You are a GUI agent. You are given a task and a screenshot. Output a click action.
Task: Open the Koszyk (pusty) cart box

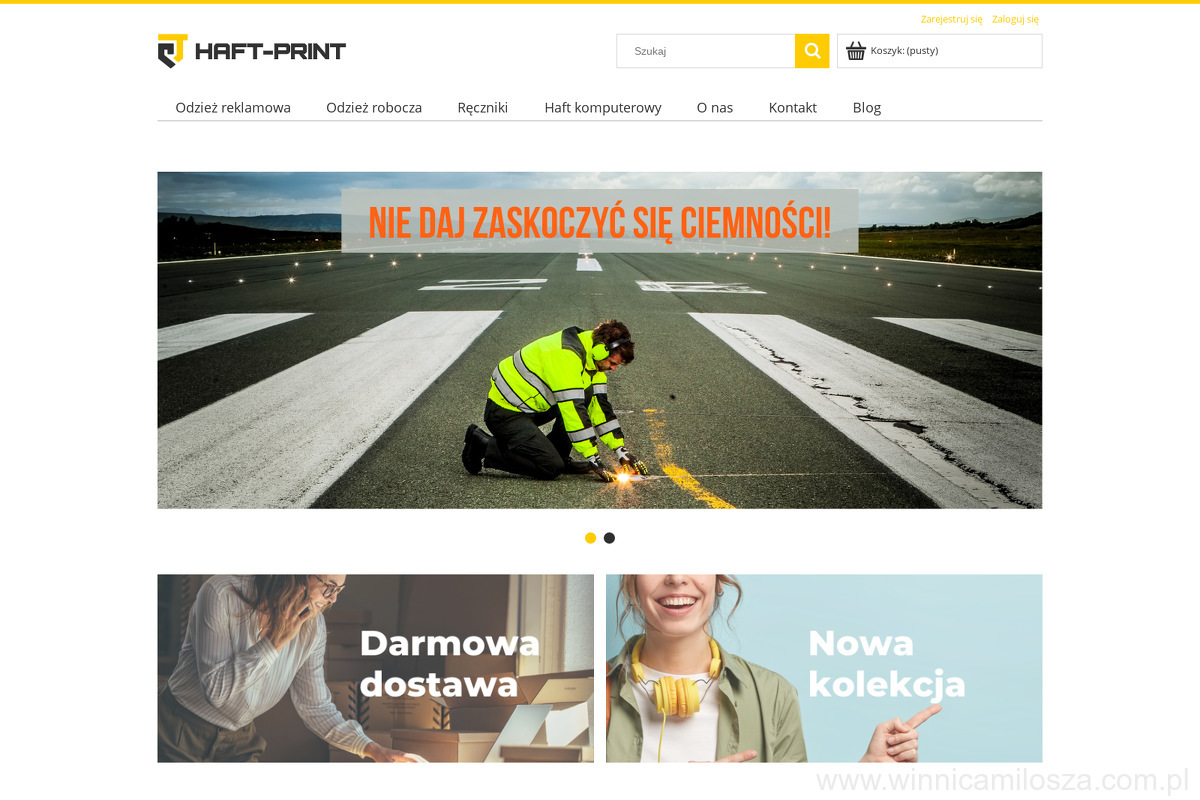click(940, 51)
